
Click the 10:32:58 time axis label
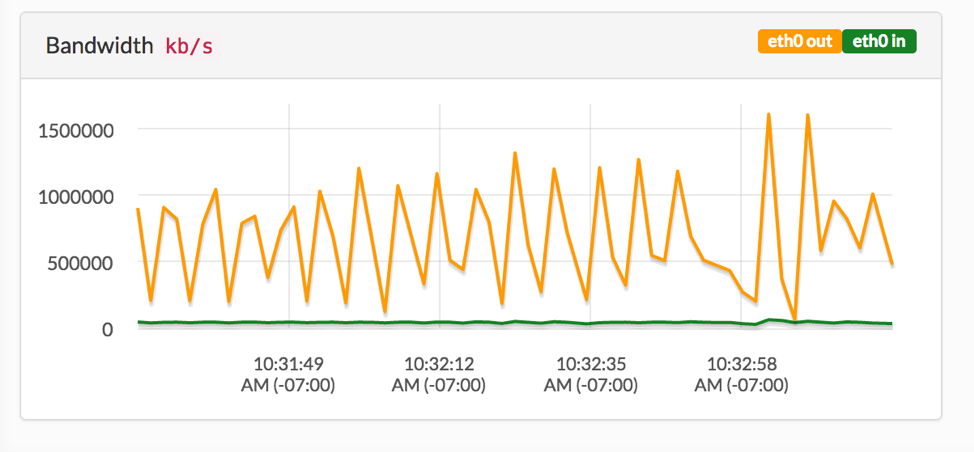[x=742, y=374]
